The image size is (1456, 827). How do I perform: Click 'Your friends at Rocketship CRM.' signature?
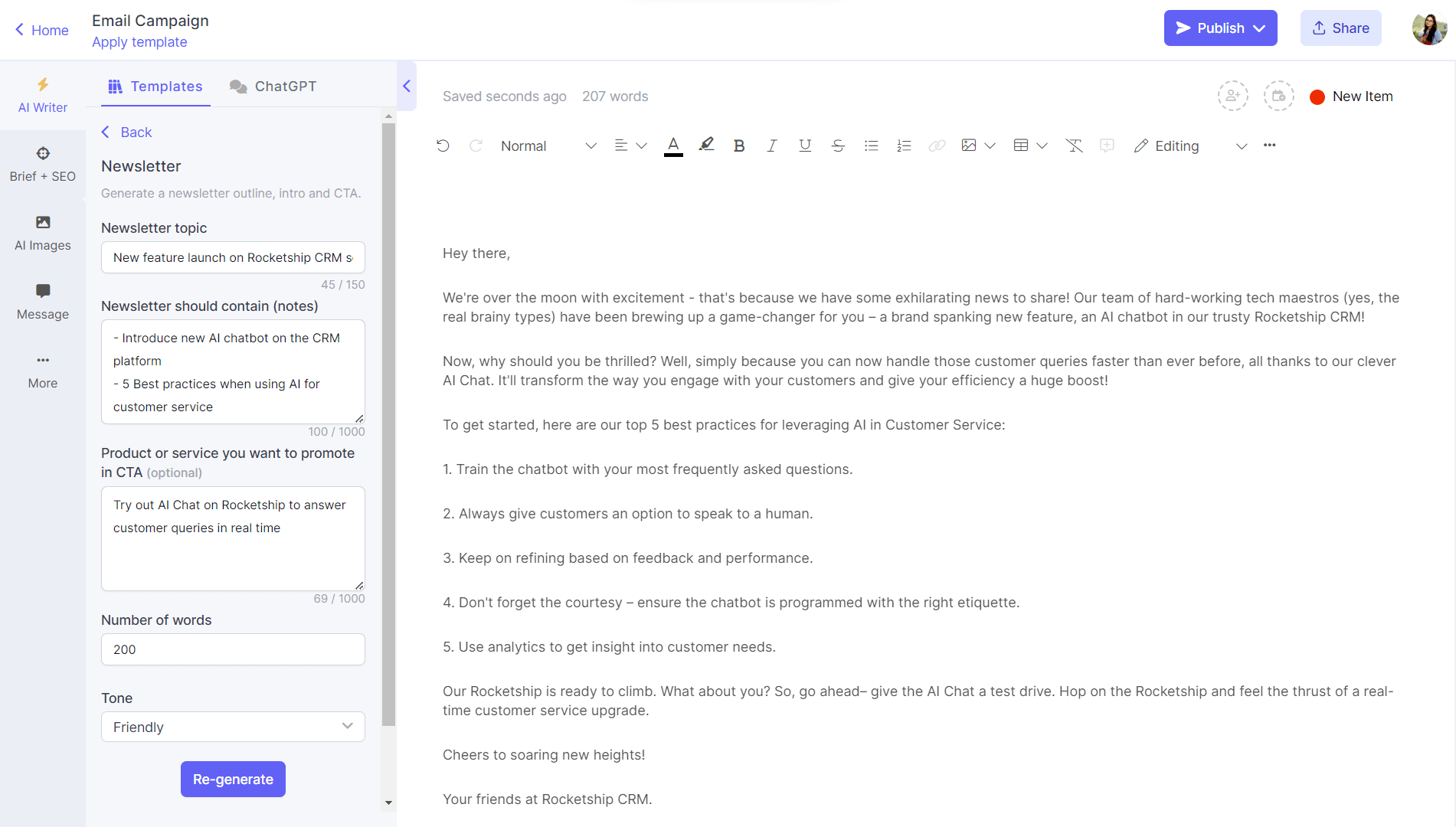click(547, 799)
